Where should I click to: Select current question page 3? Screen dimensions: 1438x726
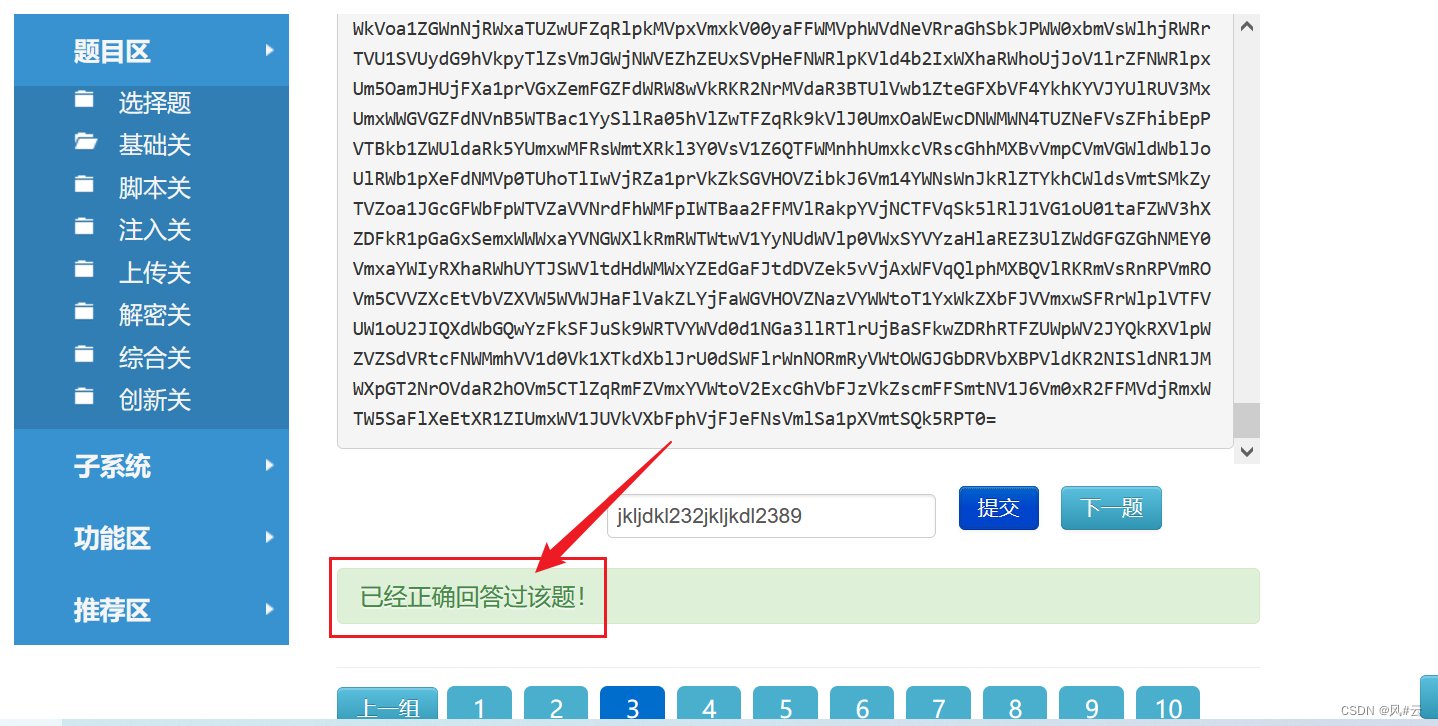tap(633, 706)
